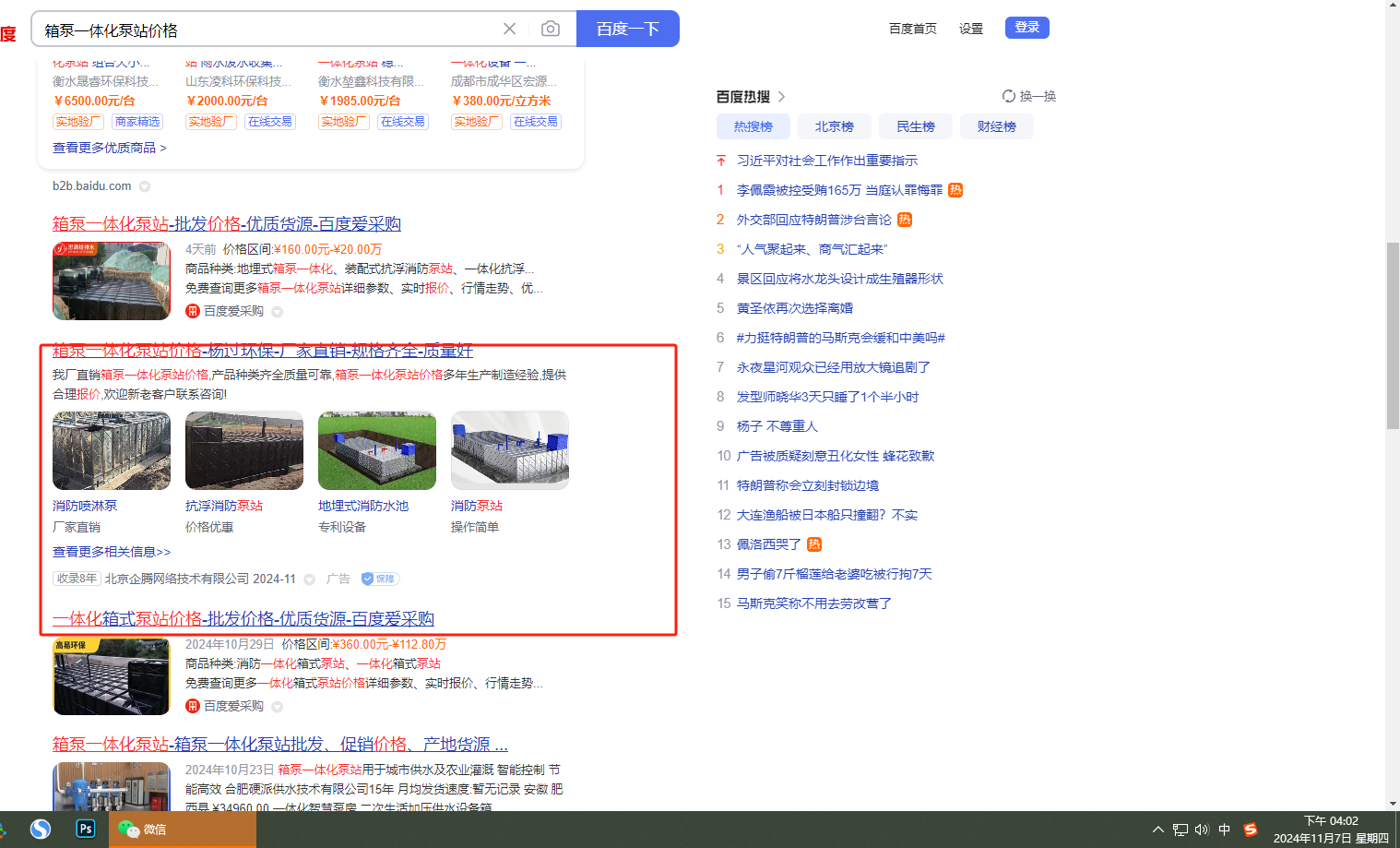The width and height of the screenshot is (1400, 848).
Task: Clear search text with the X icon
Action: pyautogui.click(x=509, y=29)
